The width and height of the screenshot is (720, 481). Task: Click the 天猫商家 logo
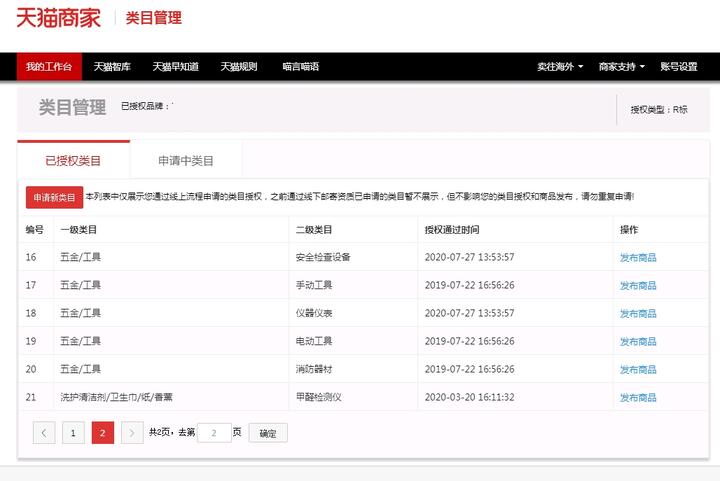click(58, 18)
